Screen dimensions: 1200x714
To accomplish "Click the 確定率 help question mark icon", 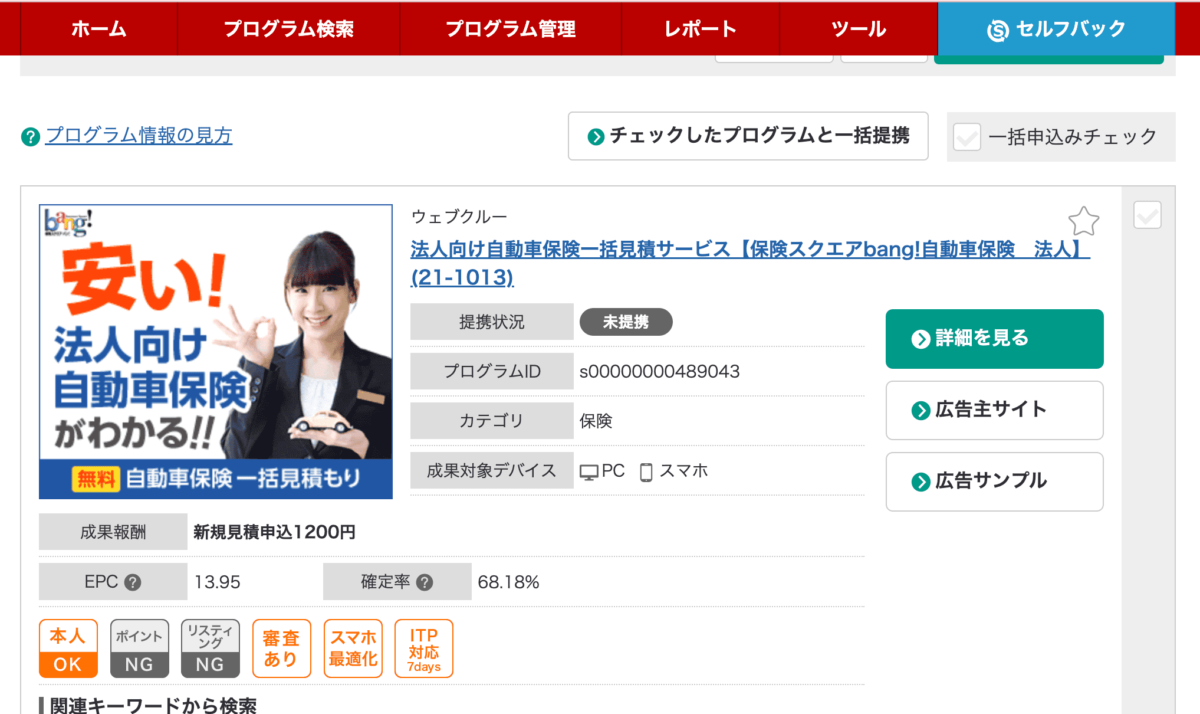I will (x=424, y=582).
